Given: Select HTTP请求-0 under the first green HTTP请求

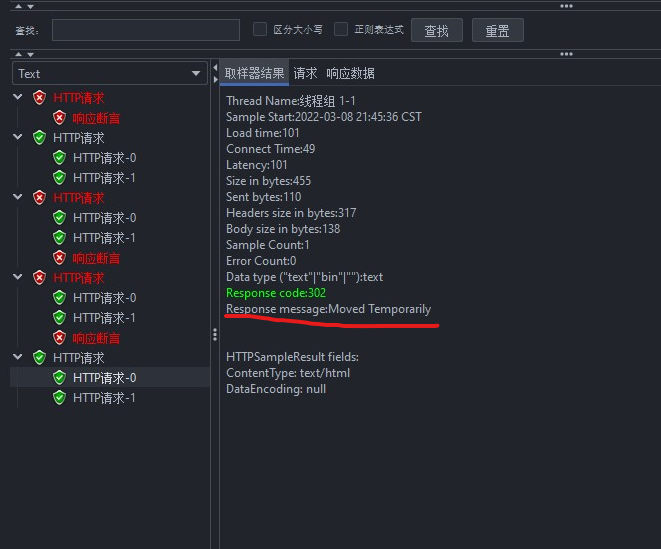Looking at the screenshot, I should click(105, 158).
